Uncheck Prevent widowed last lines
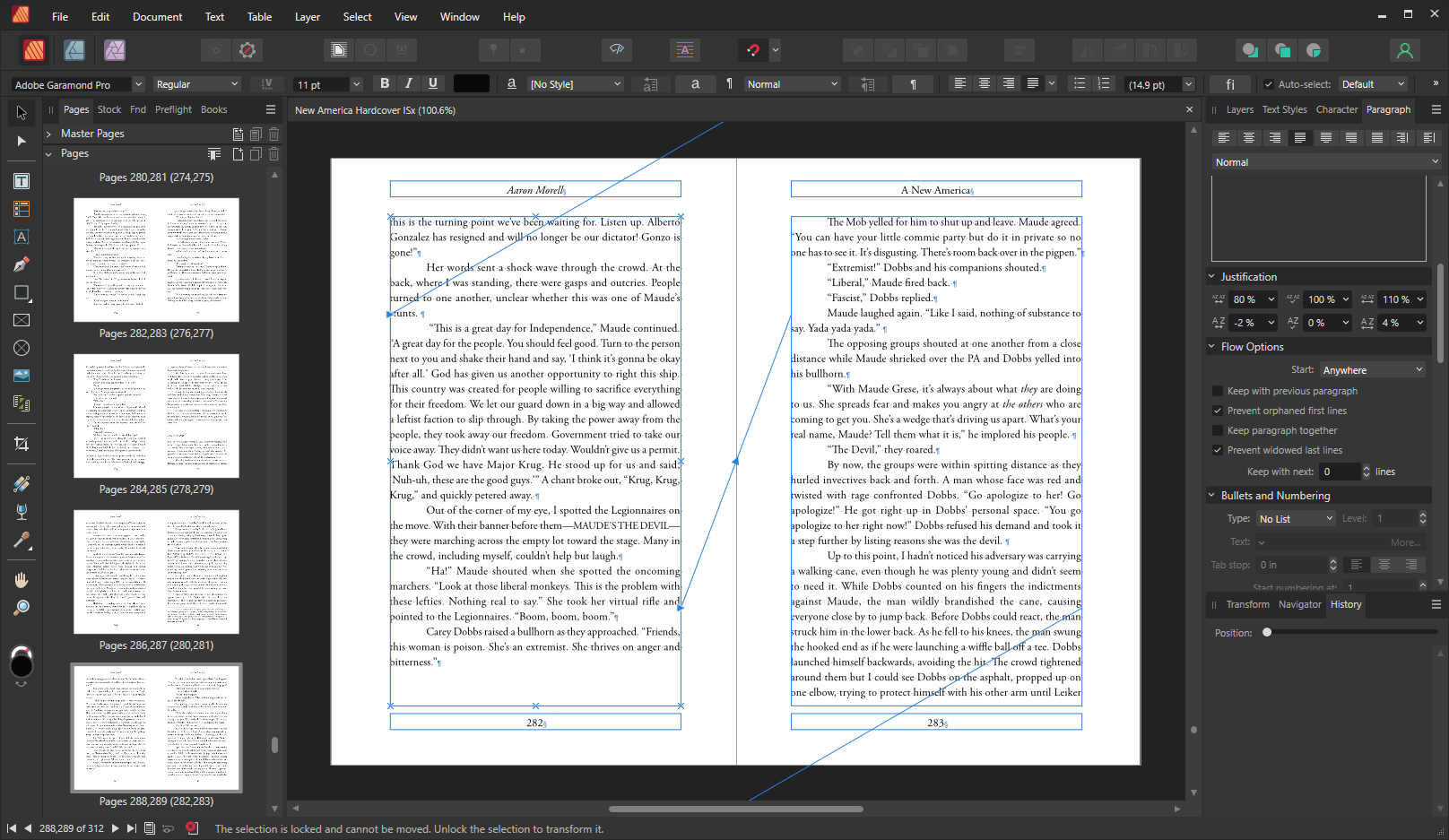Image resolution: width=1449 pixels, height=840 pixels. click(1218, 450)
